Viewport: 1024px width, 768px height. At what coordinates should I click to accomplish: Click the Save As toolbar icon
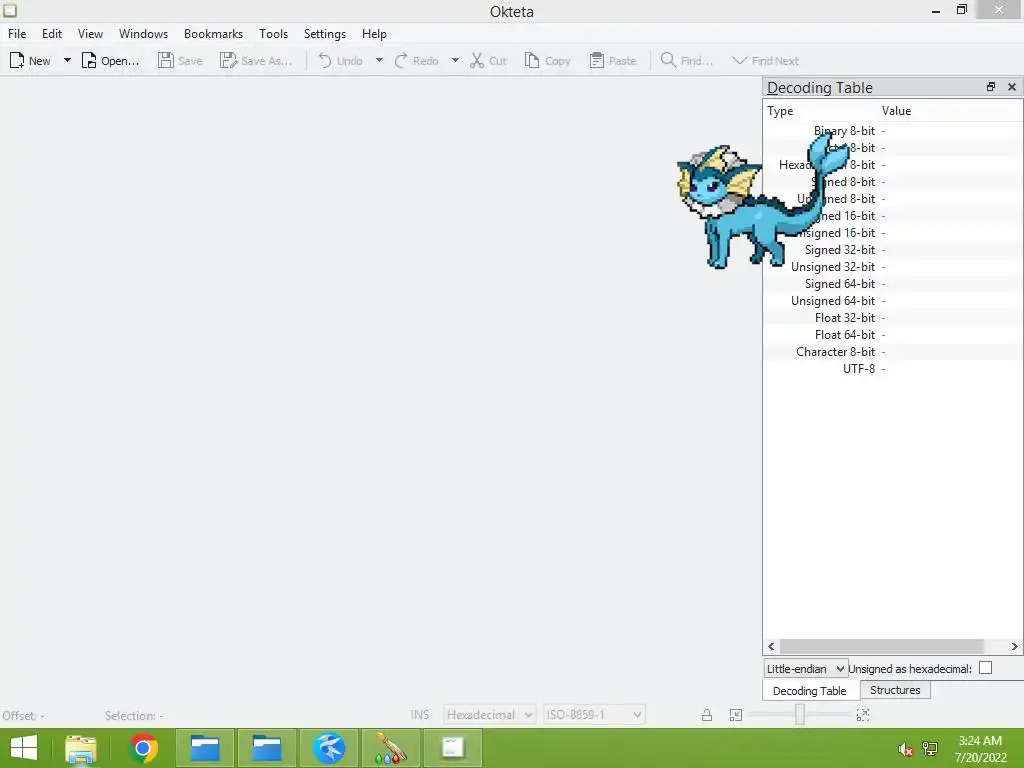(228, 61)
